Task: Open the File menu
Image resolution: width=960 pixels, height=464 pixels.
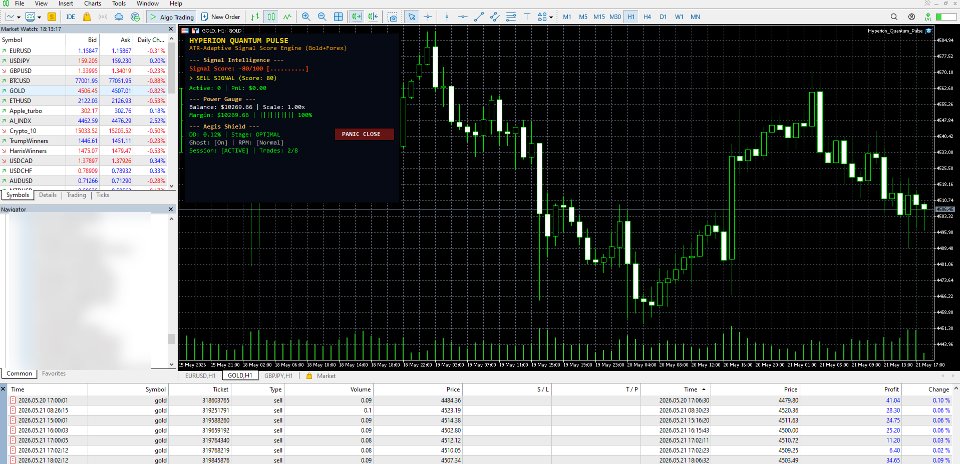Action: click(x=20, y=4)
